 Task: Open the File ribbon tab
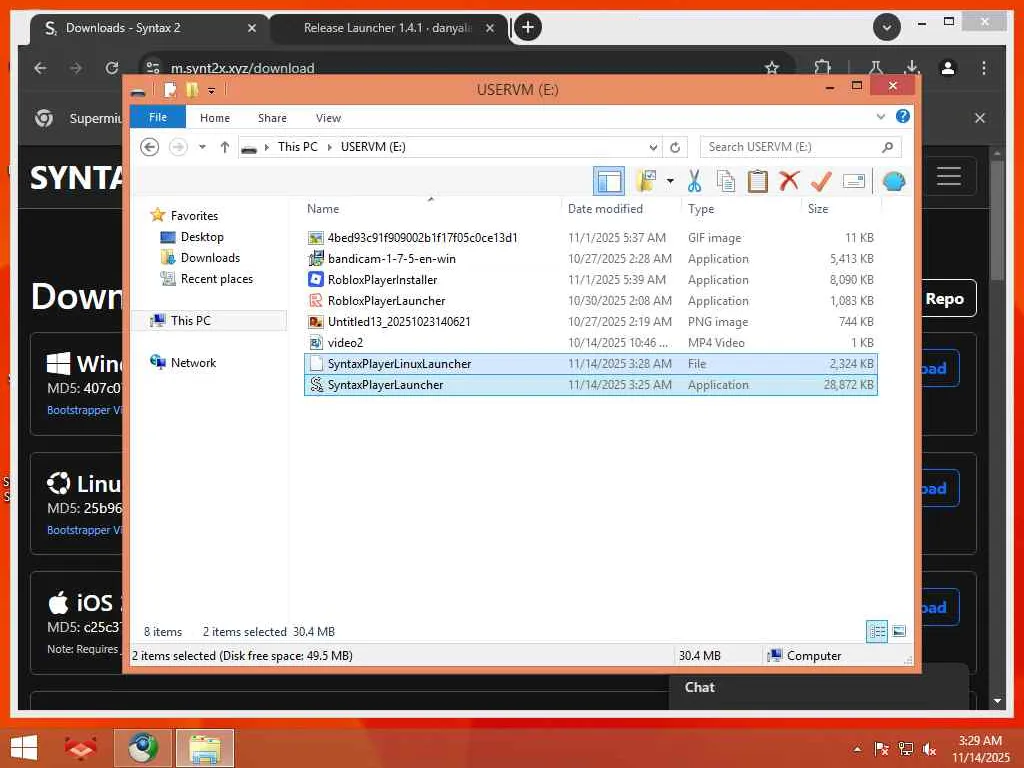(157, 117)
